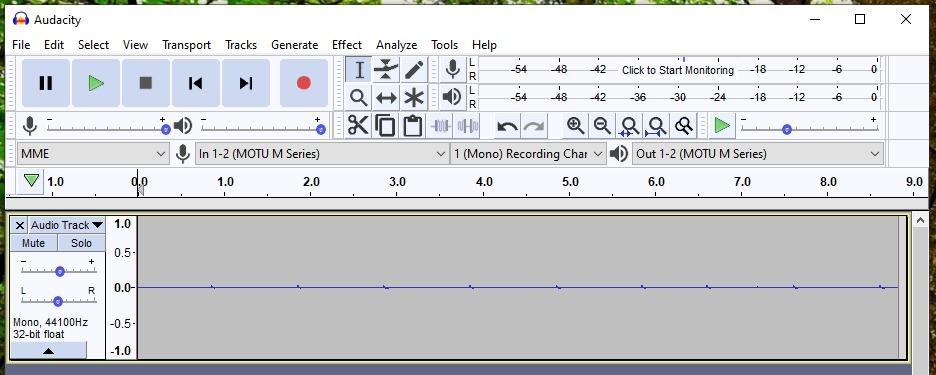Open the Generate menu
Screen dimensions: 936x375
click(294, 45)
